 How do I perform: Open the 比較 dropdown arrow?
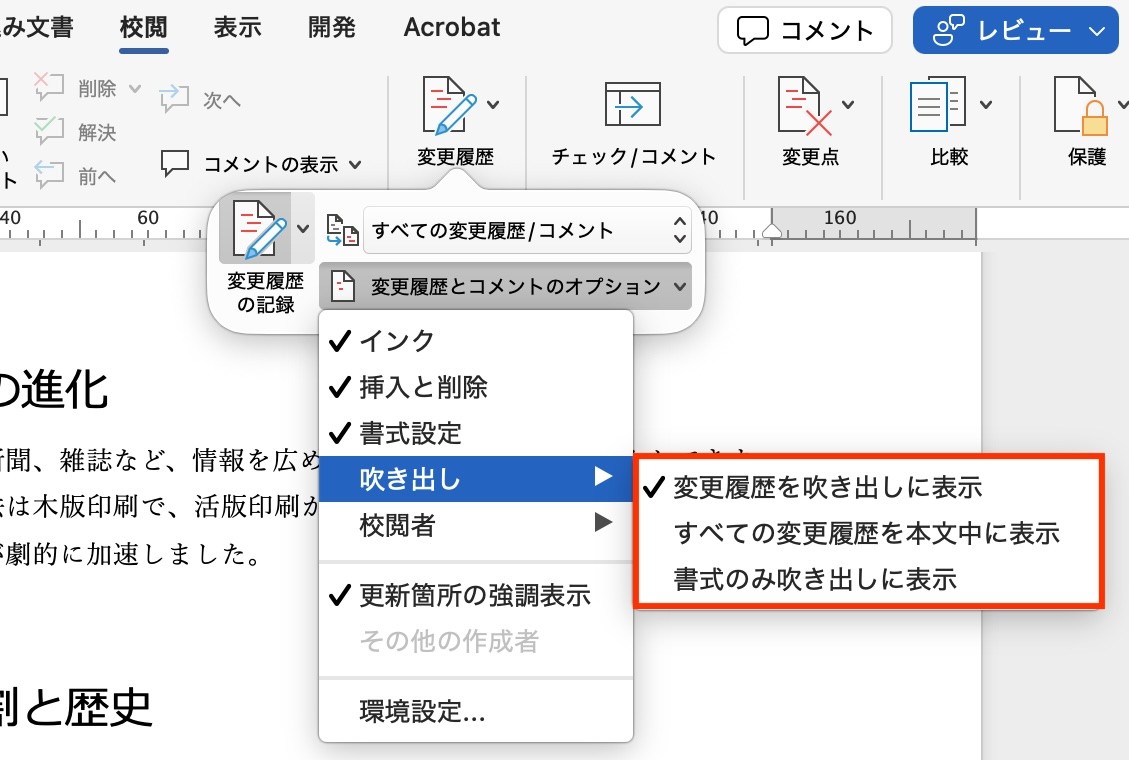(x=986, y=104)
